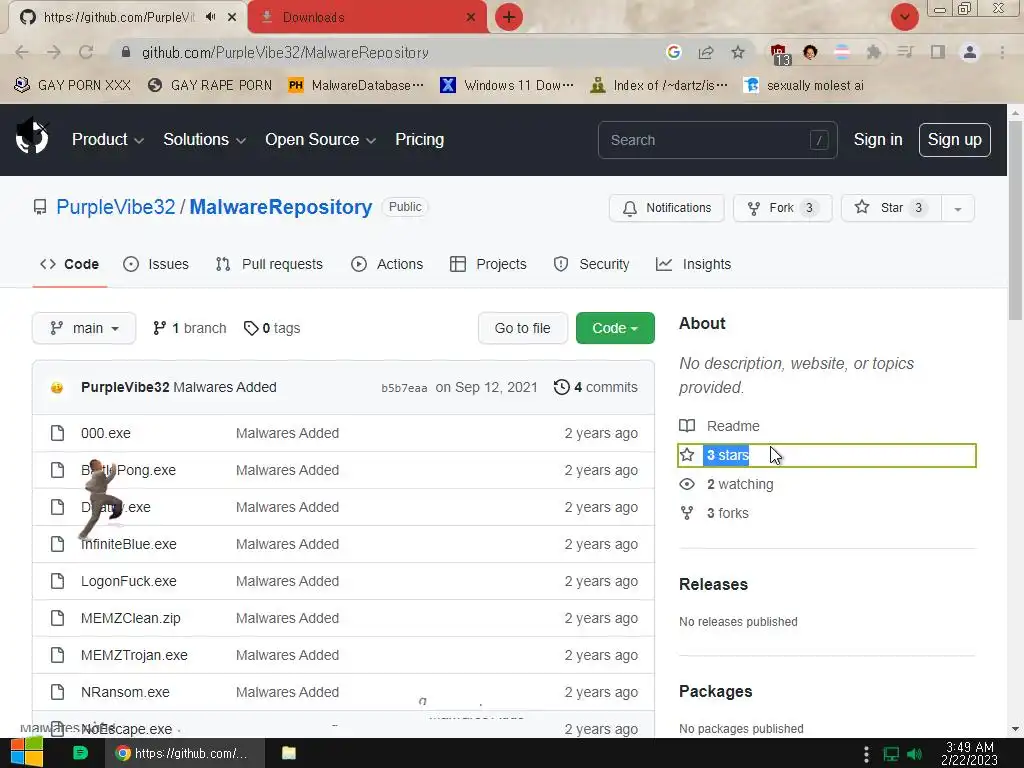Open the Windows 11 Dow bookmark

point(507,85)
